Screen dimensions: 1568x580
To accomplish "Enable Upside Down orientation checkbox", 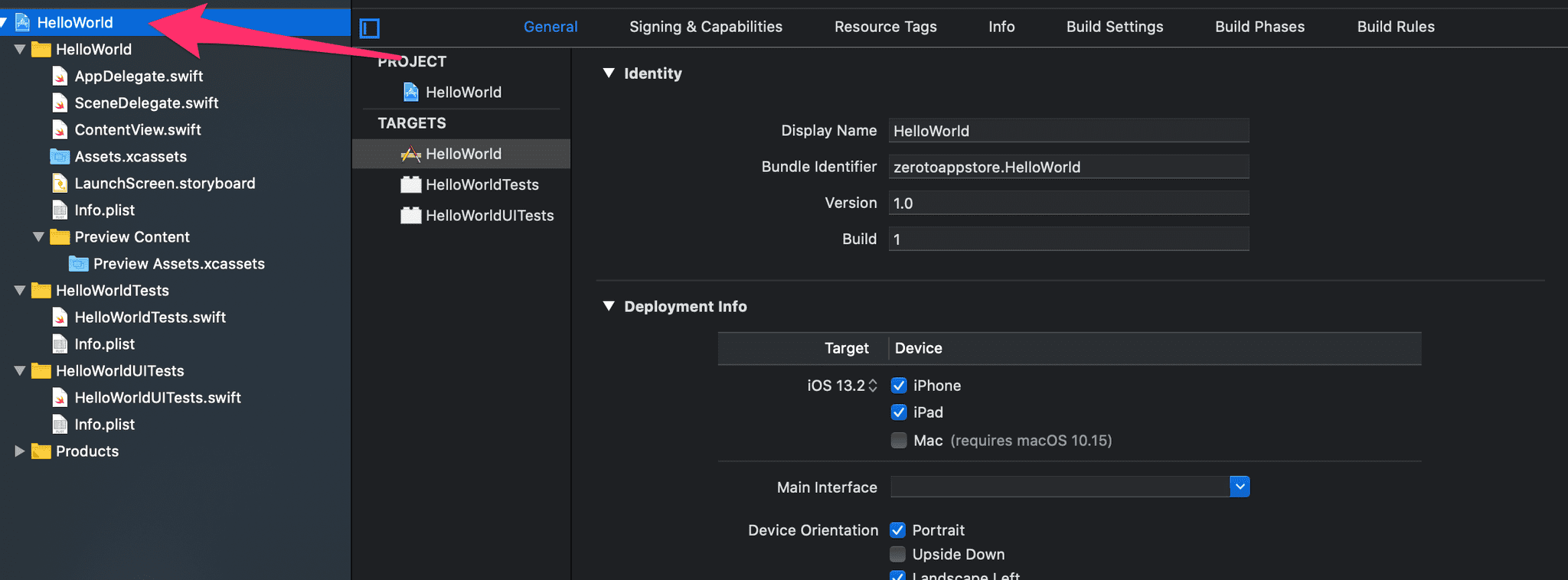I will (x=898, y=554).
